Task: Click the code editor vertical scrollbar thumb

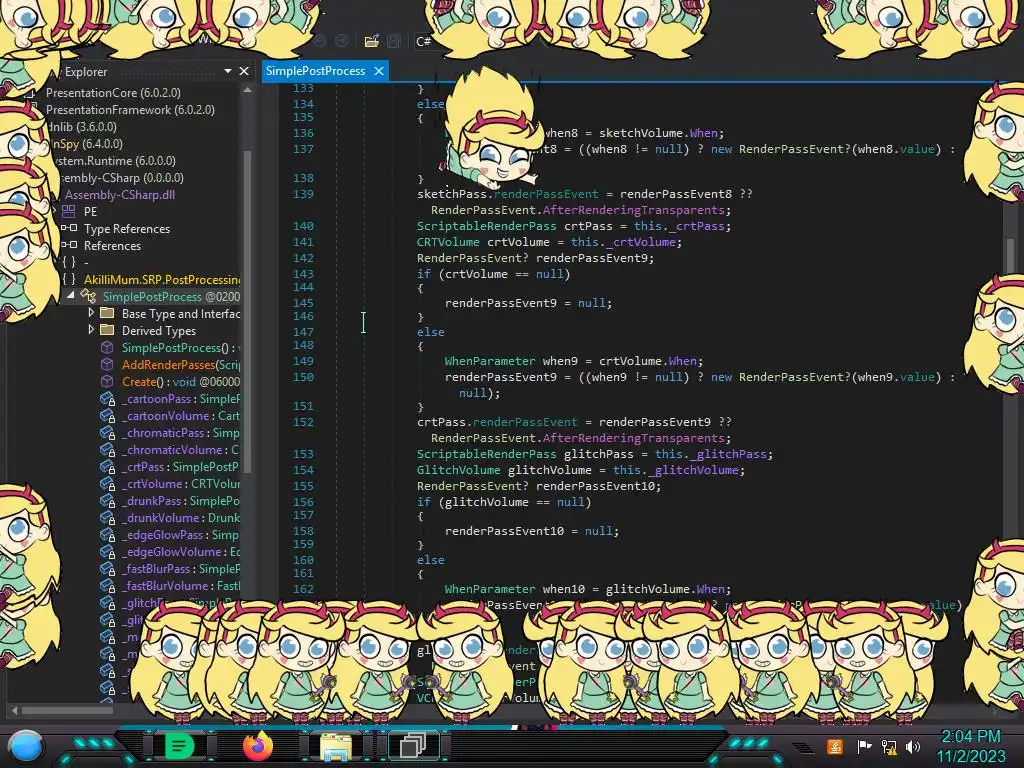Action: coord(1010,255)
